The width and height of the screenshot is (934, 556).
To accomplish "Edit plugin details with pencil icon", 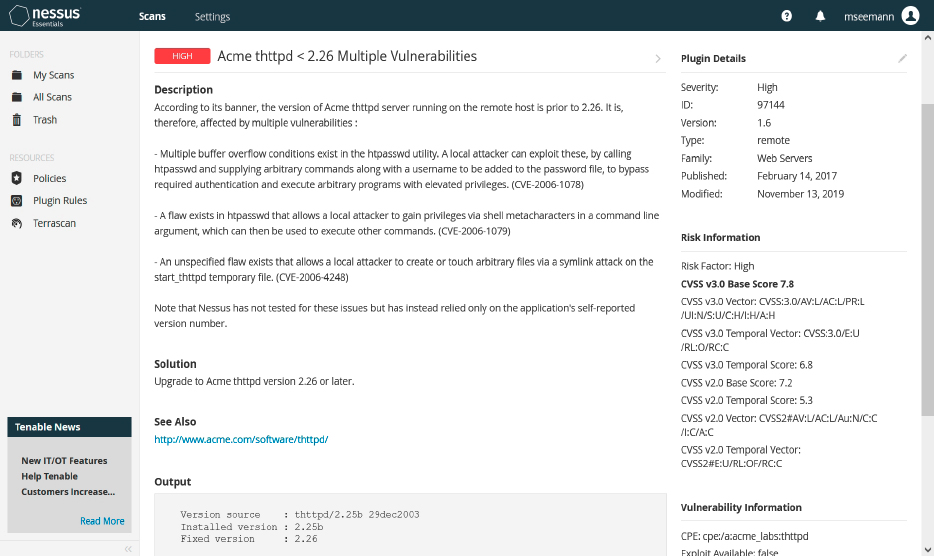I will pyautogui.click(x=902, y=58).
